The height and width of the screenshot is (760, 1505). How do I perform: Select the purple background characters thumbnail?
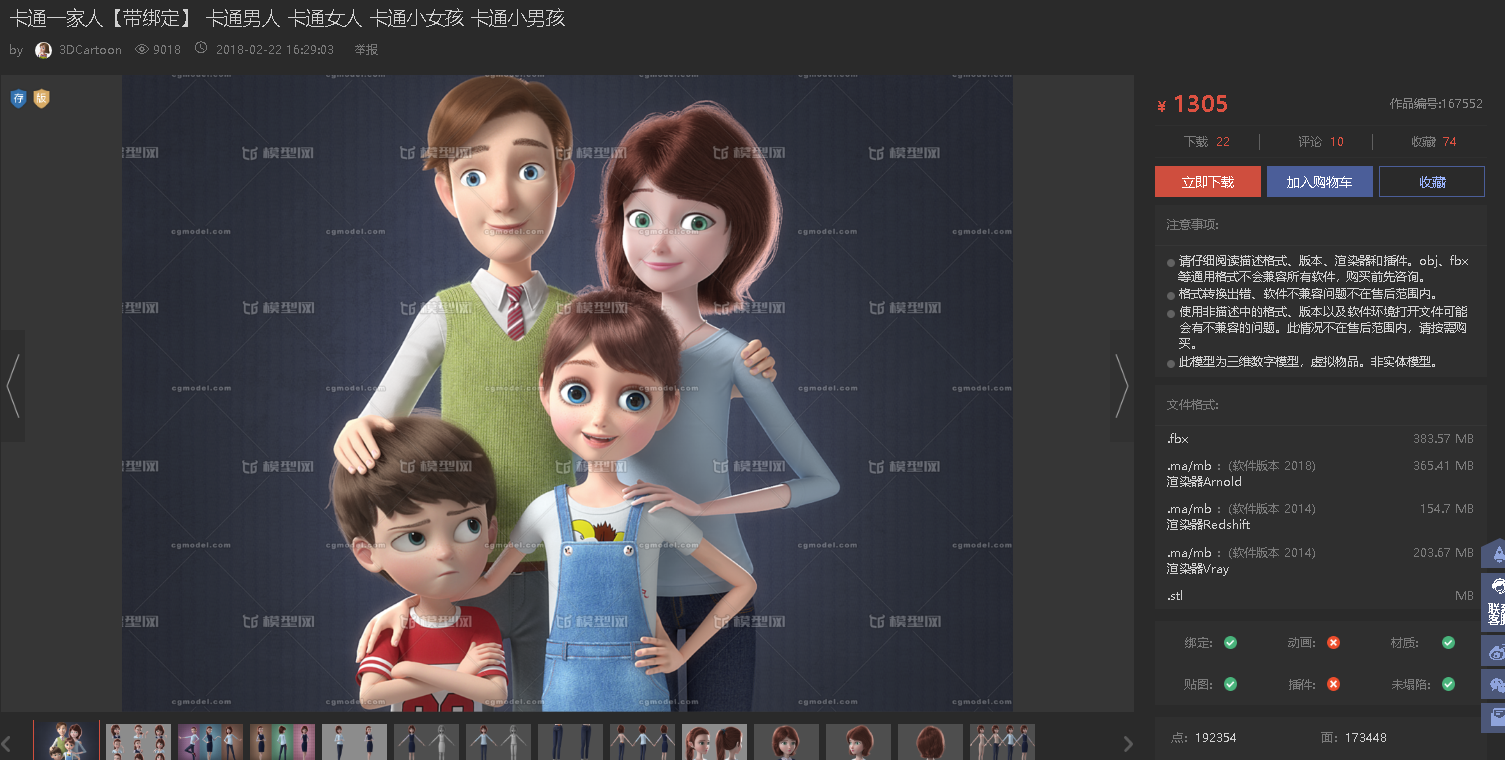tap(210, 742)
